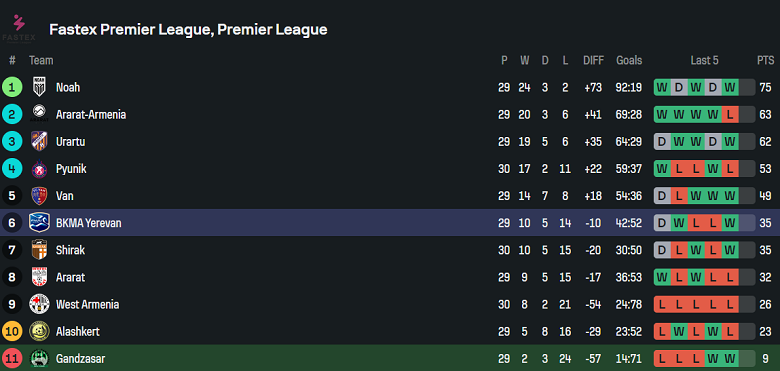Click the Last 5 column header
This screenshot has height=371, width=780.
click(x=704, y=61)
